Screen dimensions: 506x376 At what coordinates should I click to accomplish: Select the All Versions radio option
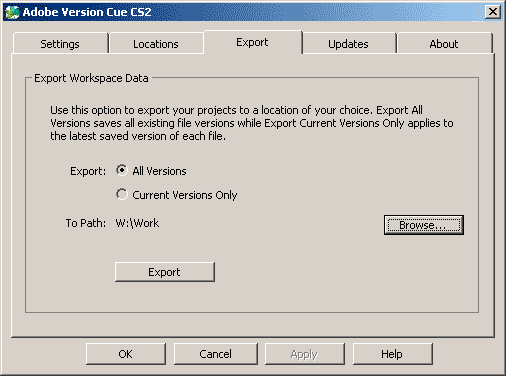click(122, 170)
